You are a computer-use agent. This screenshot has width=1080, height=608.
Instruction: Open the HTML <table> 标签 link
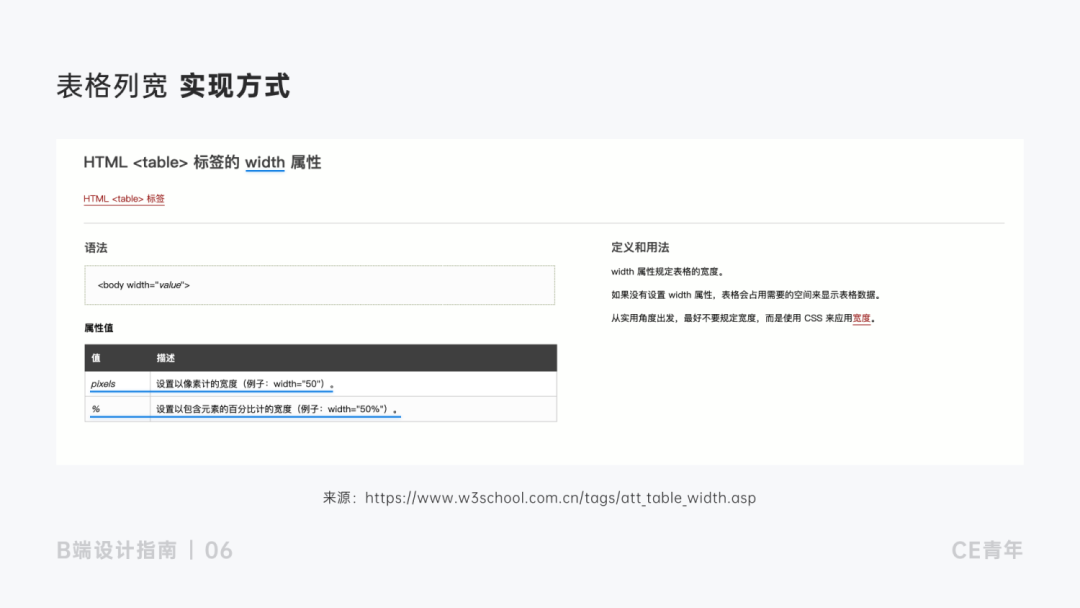point(124,199)
